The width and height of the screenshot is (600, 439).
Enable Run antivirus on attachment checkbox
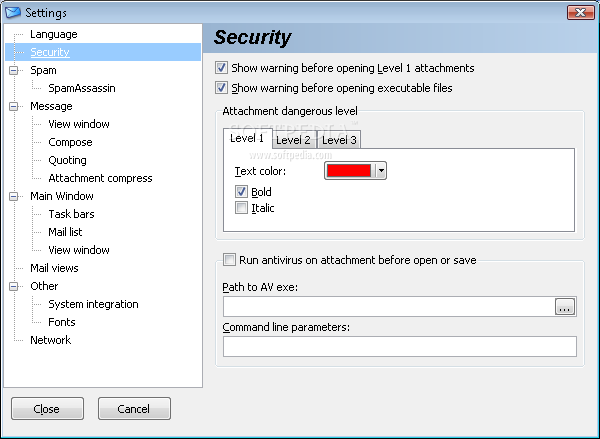tap(229, 259)
